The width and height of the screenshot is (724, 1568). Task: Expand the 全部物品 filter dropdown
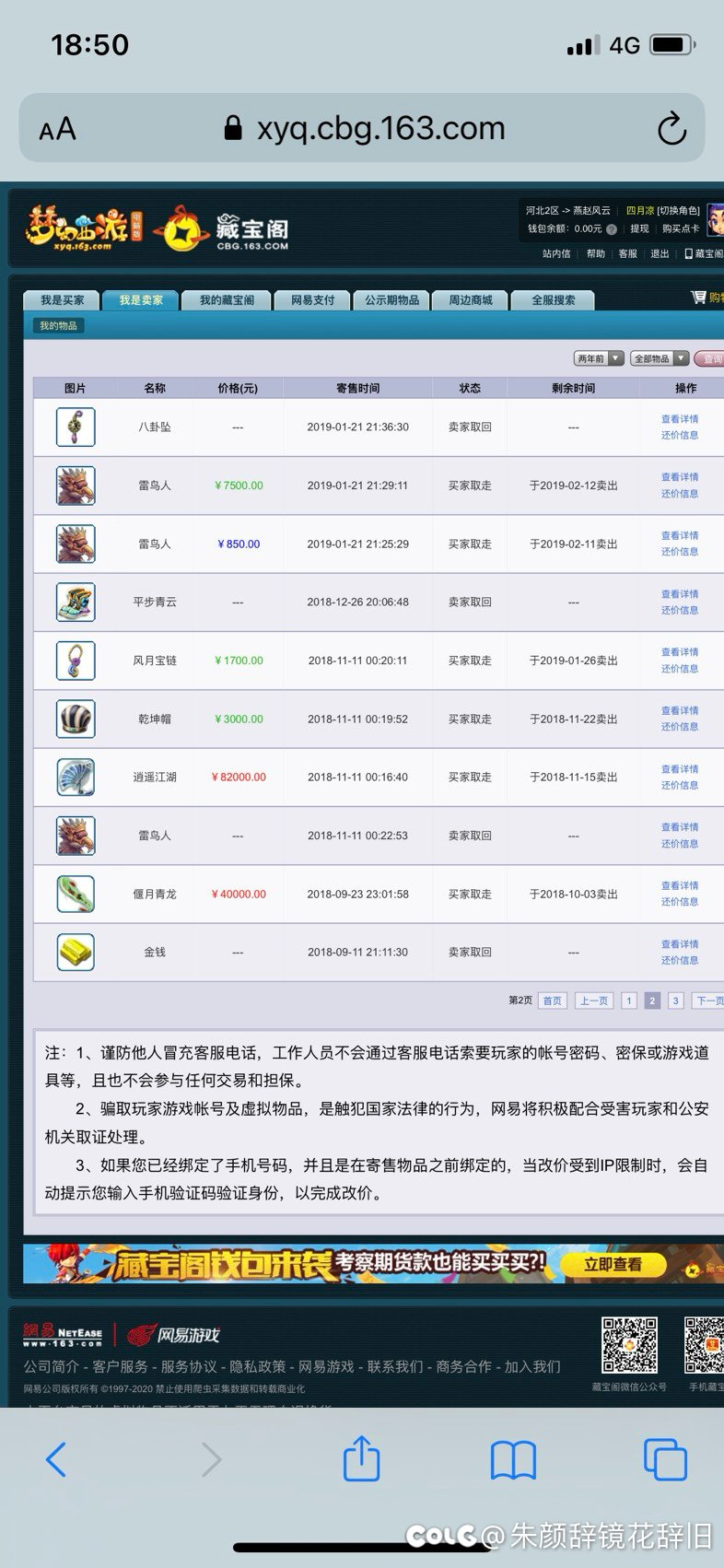tap(660, 358)
